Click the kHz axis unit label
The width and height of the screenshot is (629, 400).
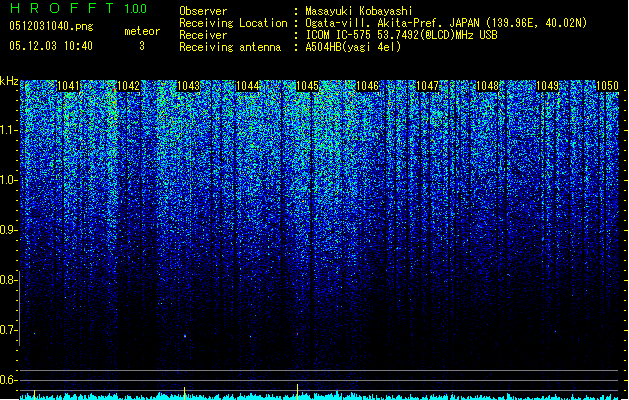[9, 81]
